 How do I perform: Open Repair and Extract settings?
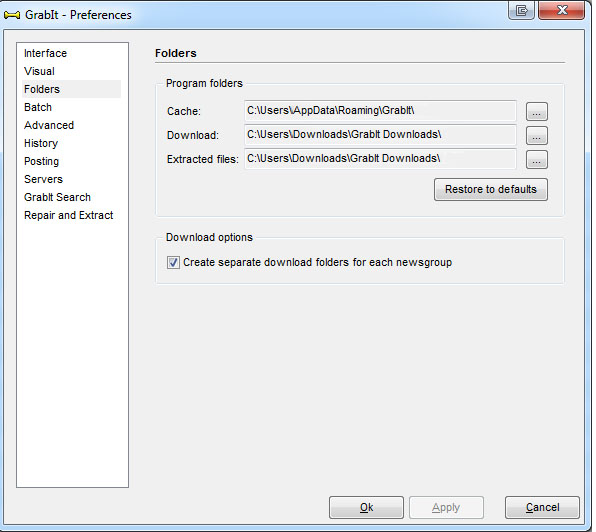[x=68, y=215]
